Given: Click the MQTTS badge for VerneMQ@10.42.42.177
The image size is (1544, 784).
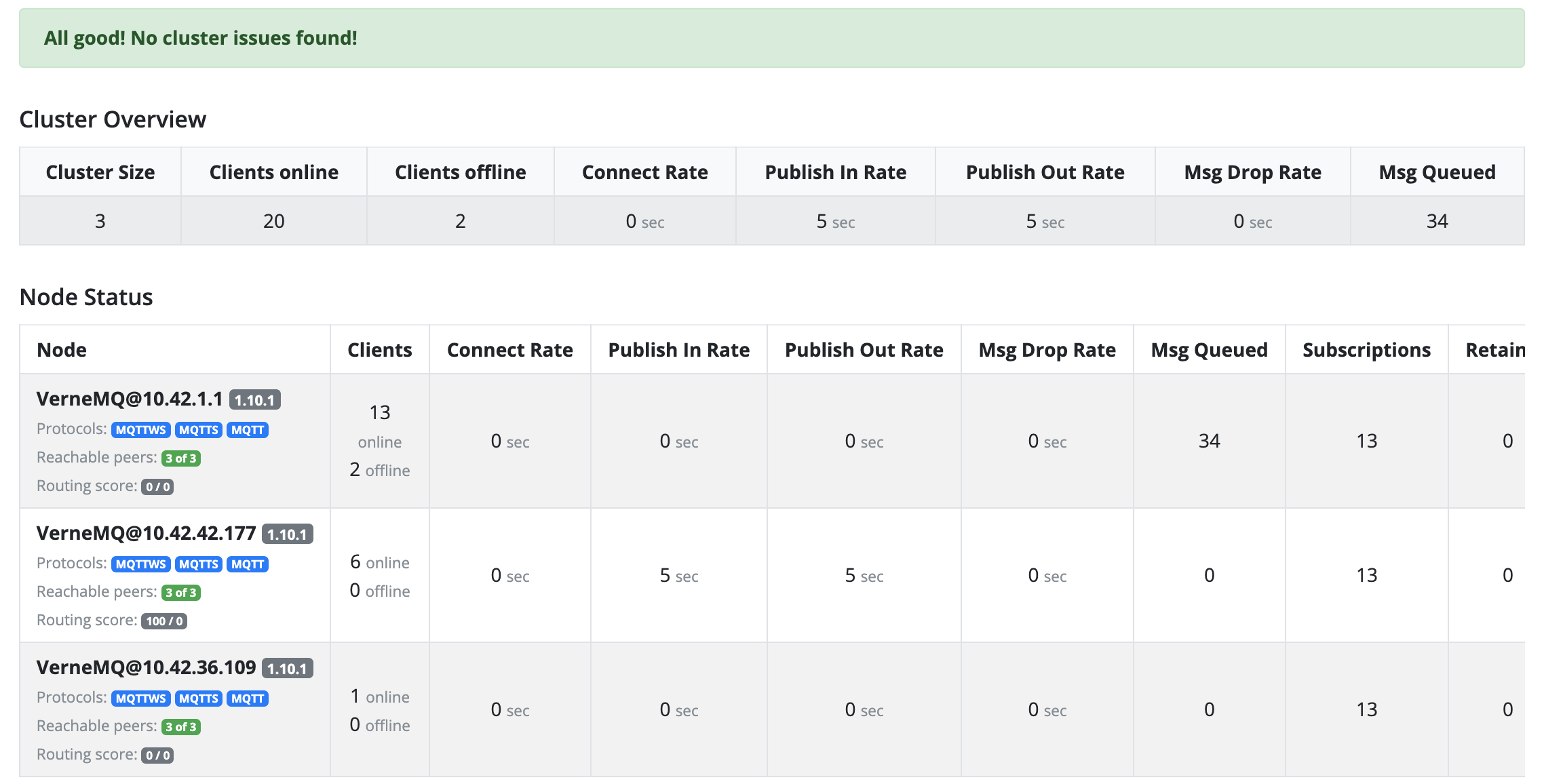Looking at the screenshot, I should (199, 564).
